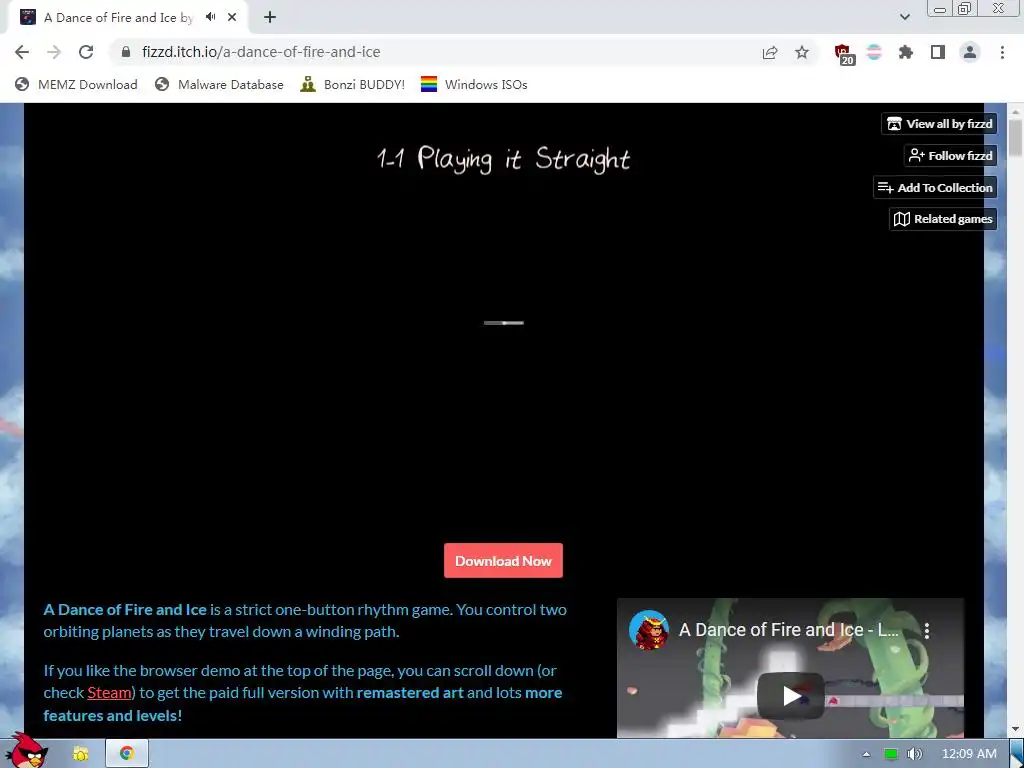Open the Bonzi BUDDY! bookmark
Image resolution: width=1024 pixels, height=768 pixels.
point(353,84)
